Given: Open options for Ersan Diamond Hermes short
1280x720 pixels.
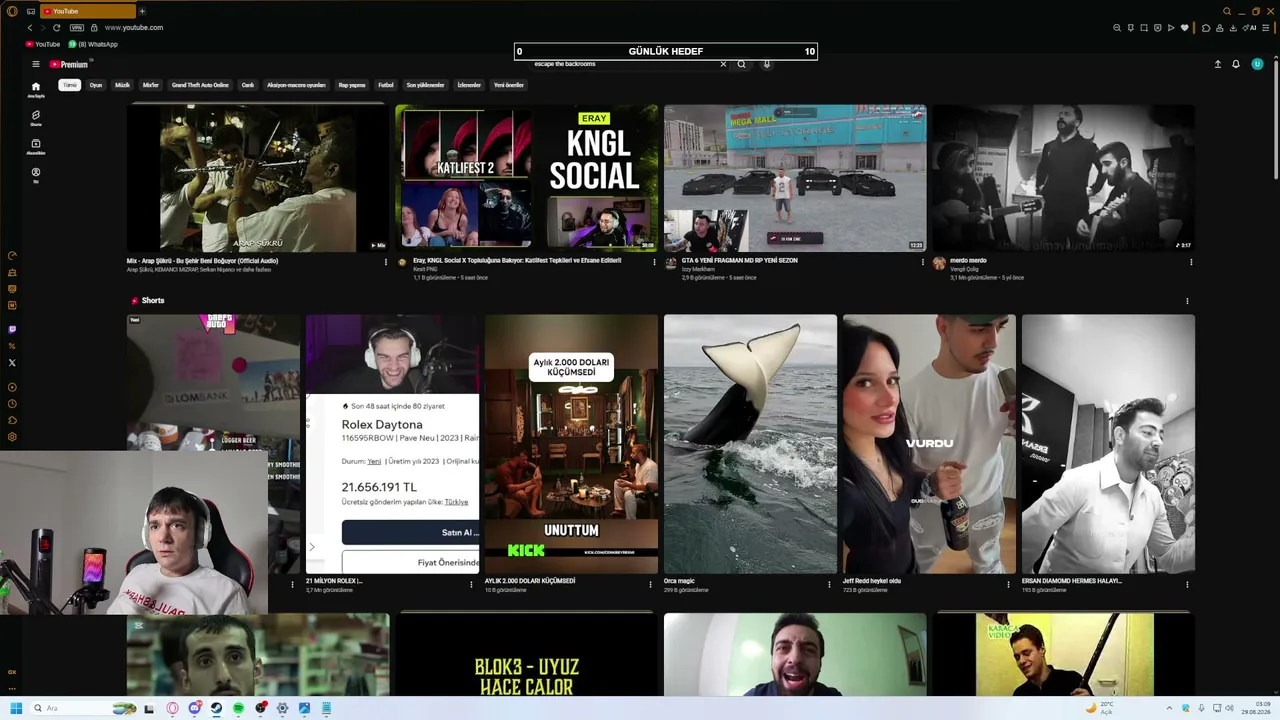Looking at the screenshot, I should [1187, 584].
